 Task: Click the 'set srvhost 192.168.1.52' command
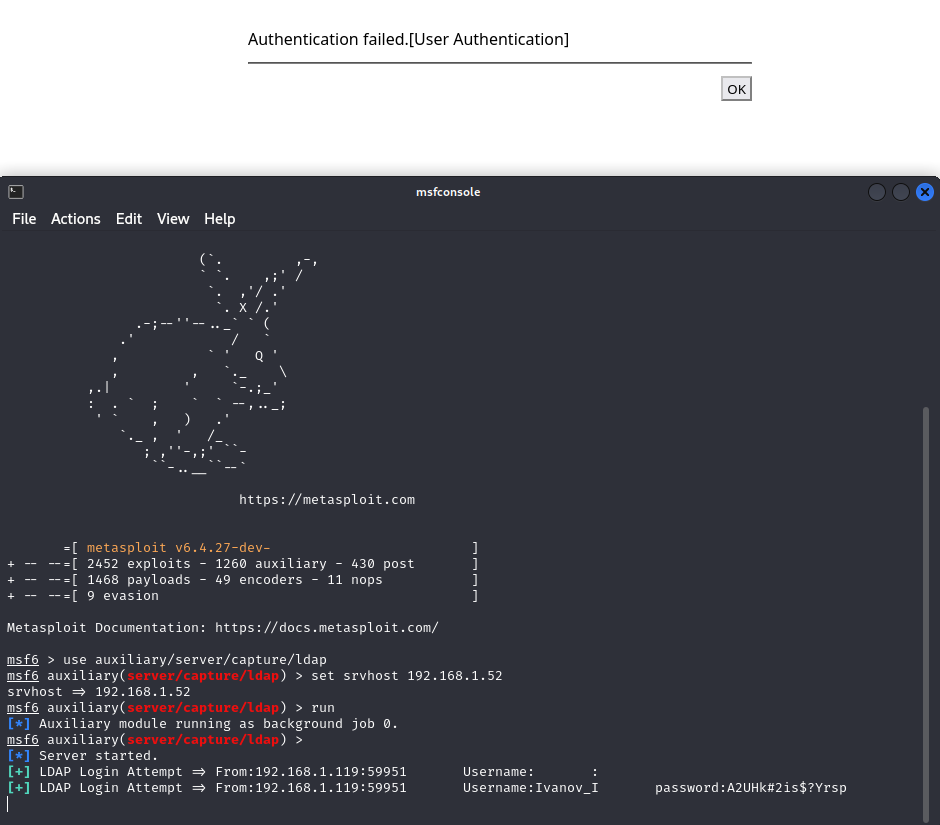click(406, 676)
